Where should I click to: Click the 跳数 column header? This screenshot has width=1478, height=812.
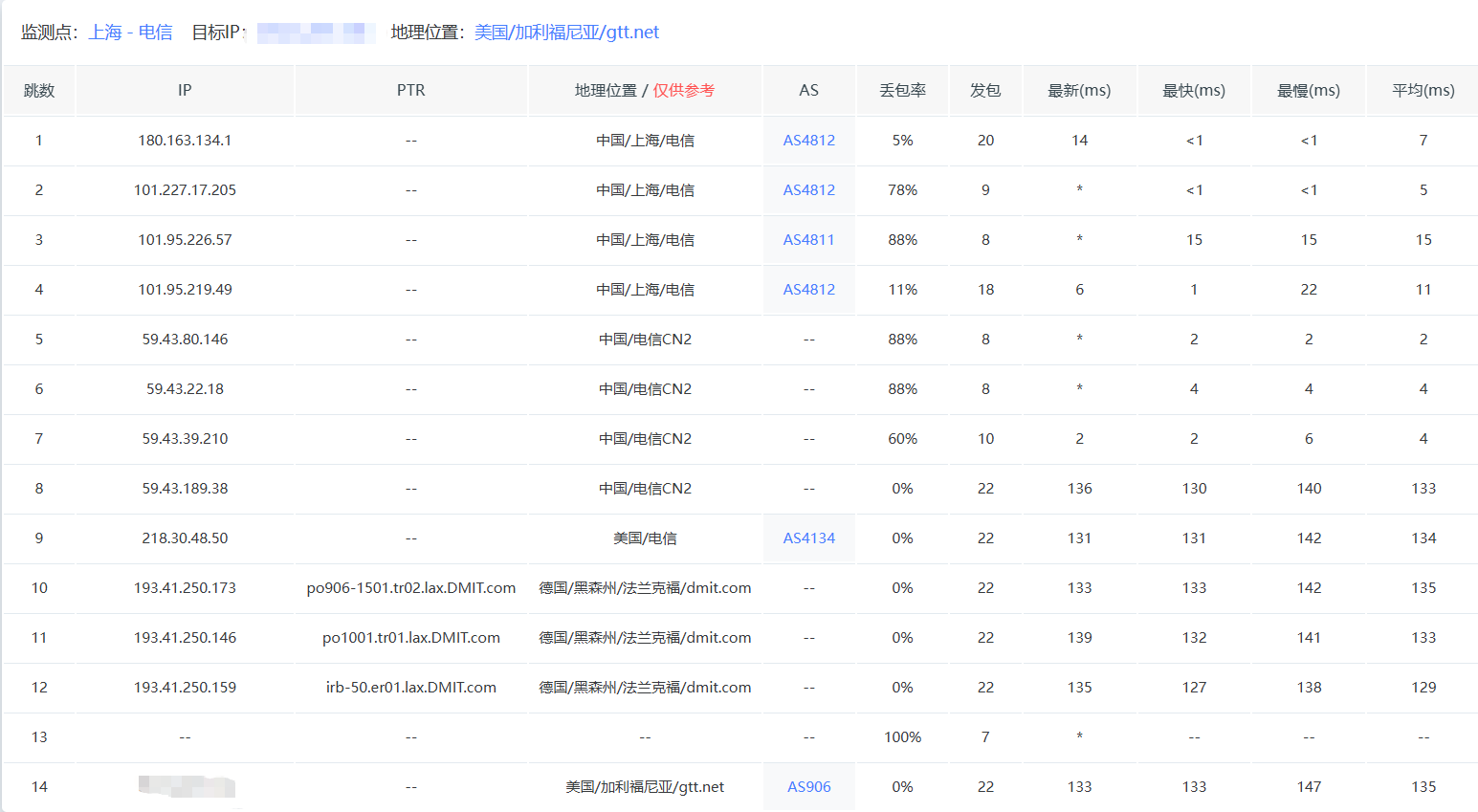click(39, 91)
